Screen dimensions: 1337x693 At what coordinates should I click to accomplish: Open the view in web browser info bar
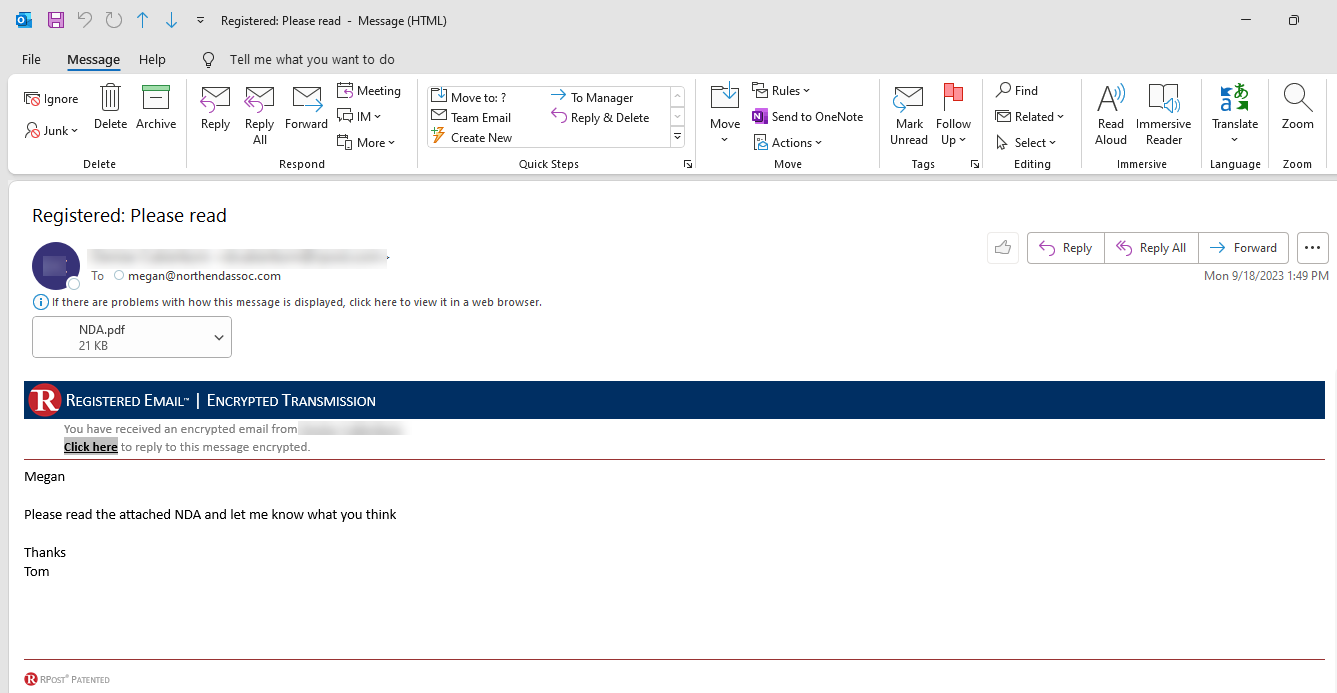288,302
